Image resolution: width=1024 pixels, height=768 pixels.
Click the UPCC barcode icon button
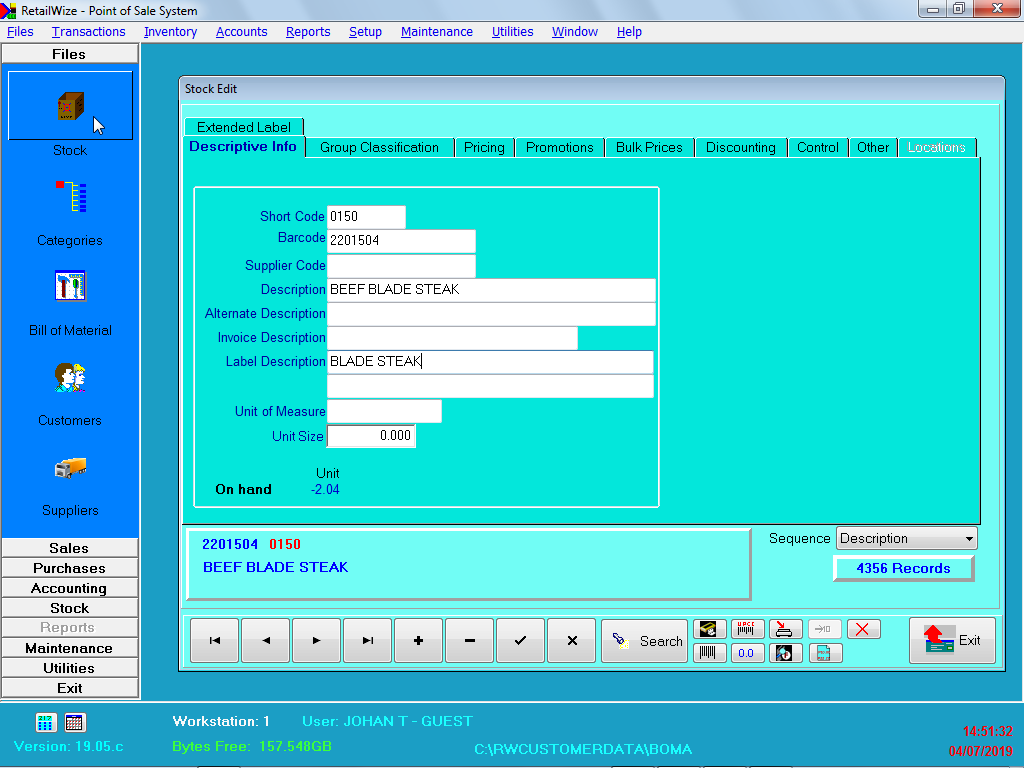click(x=746, y=629)
